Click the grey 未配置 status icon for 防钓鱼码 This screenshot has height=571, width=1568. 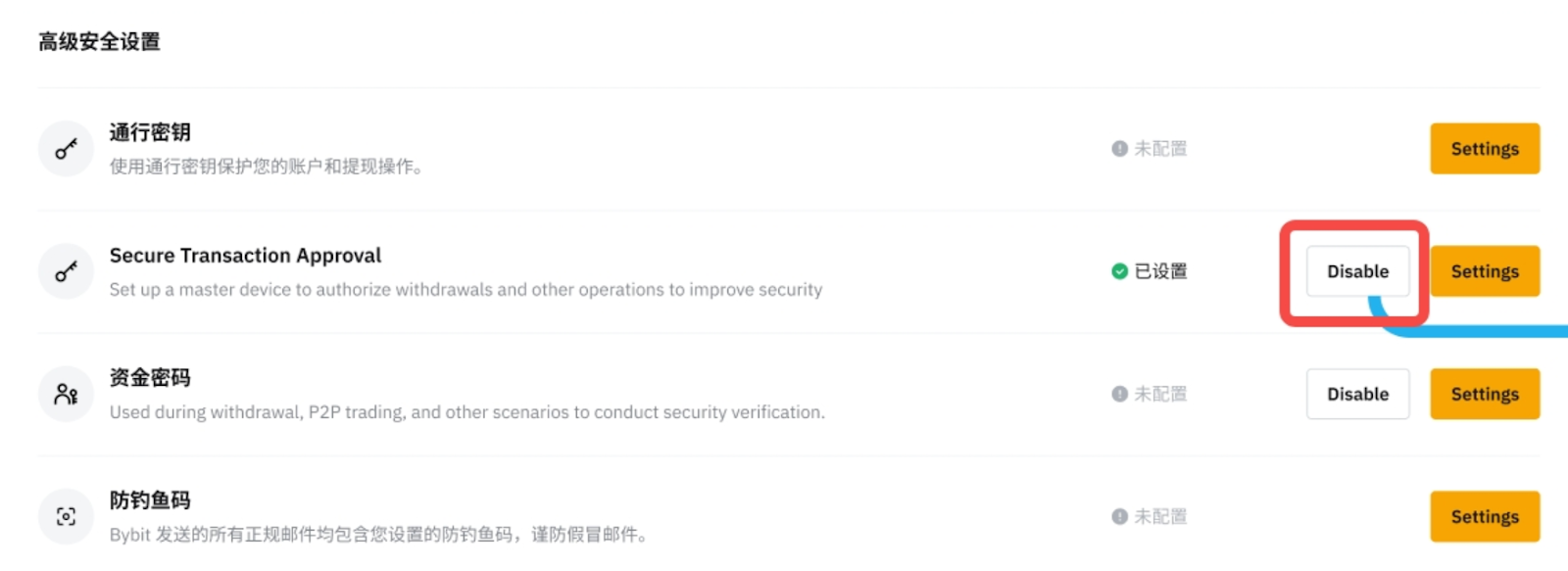point(1119,516)
